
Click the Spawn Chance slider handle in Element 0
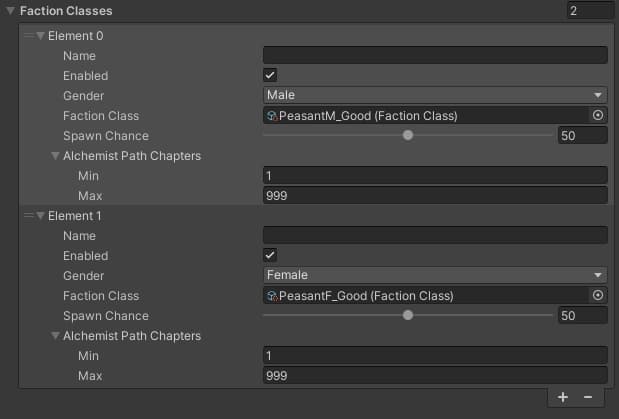[408, 135]
